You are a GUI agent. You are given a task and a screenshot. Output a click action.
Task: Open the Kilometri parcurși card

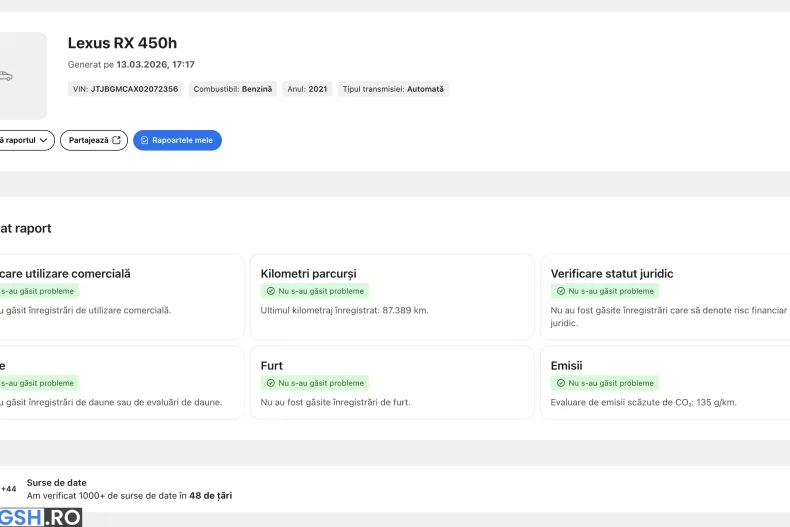click(x=389, y=297)
